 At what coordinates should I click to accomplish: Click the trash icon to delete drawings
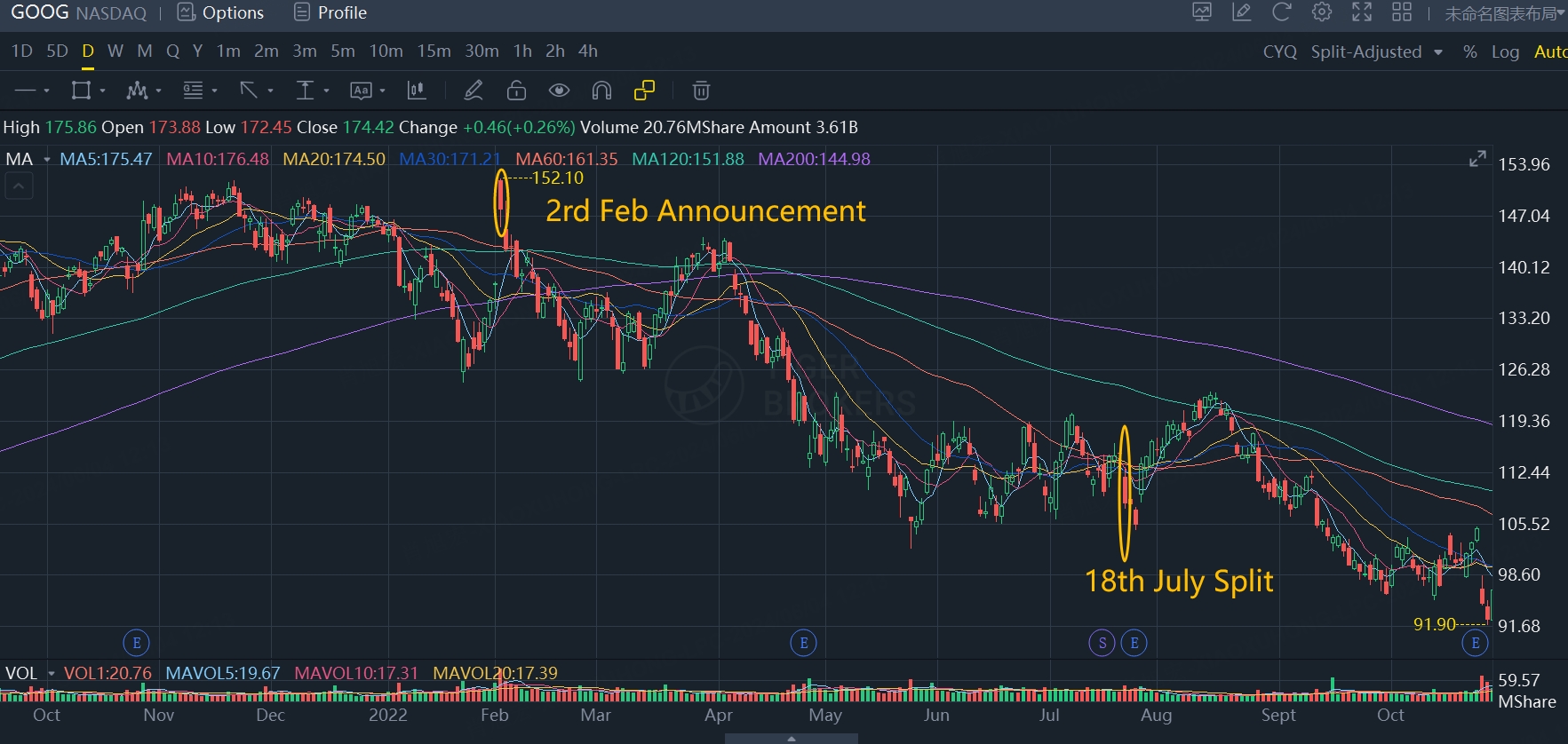pos(701,91)
